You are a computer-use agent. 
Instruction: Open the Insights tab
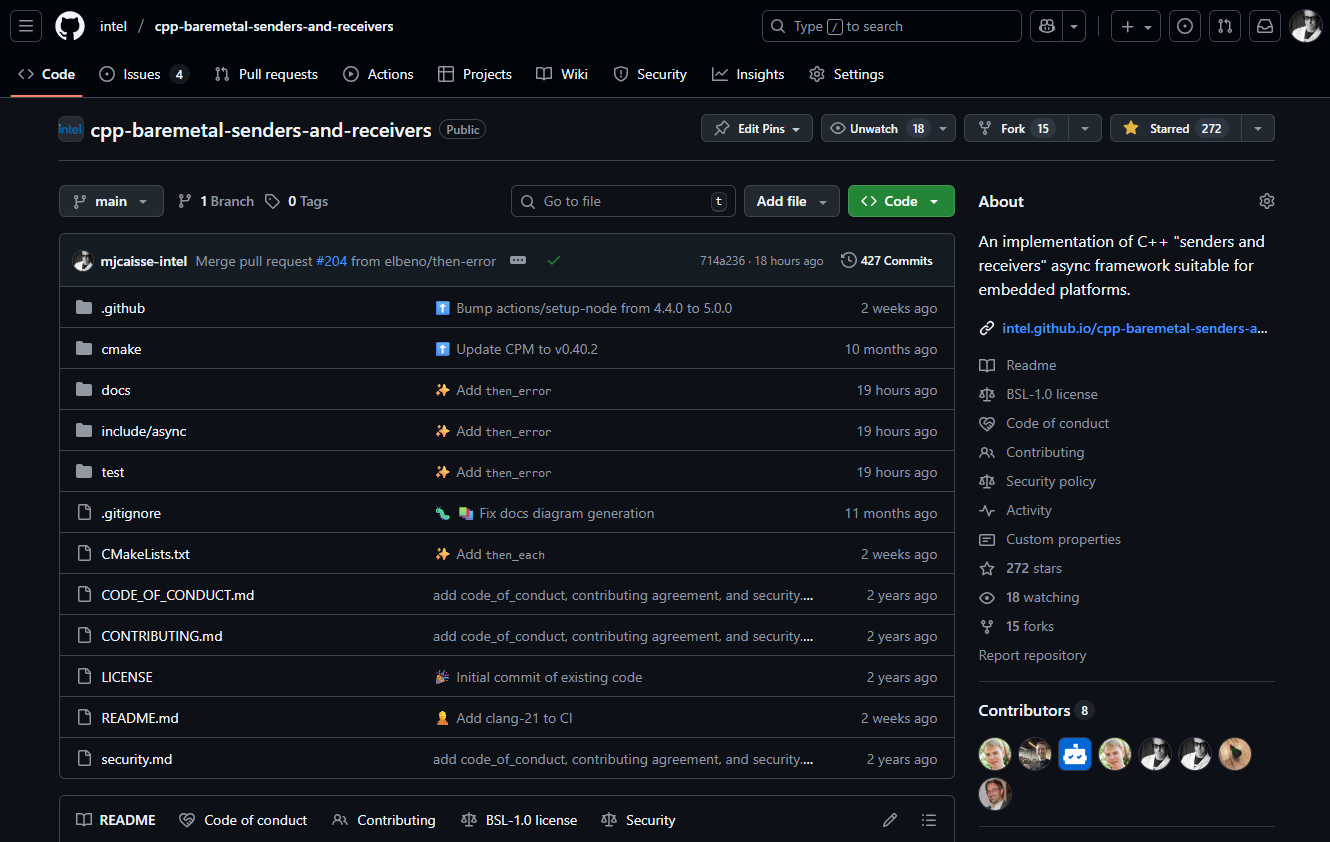[748, 74]
